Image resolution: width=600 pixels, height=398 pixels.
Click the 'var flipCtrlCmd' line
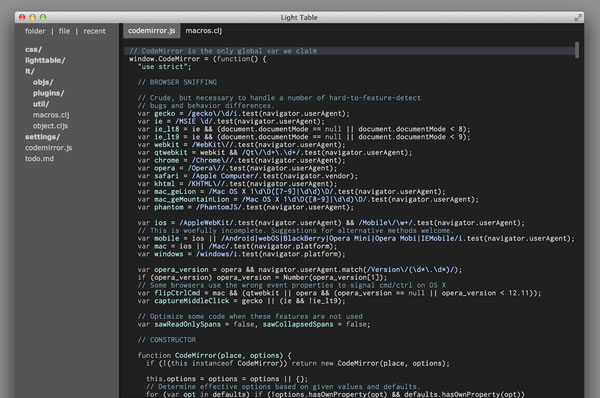coord(339,293)
